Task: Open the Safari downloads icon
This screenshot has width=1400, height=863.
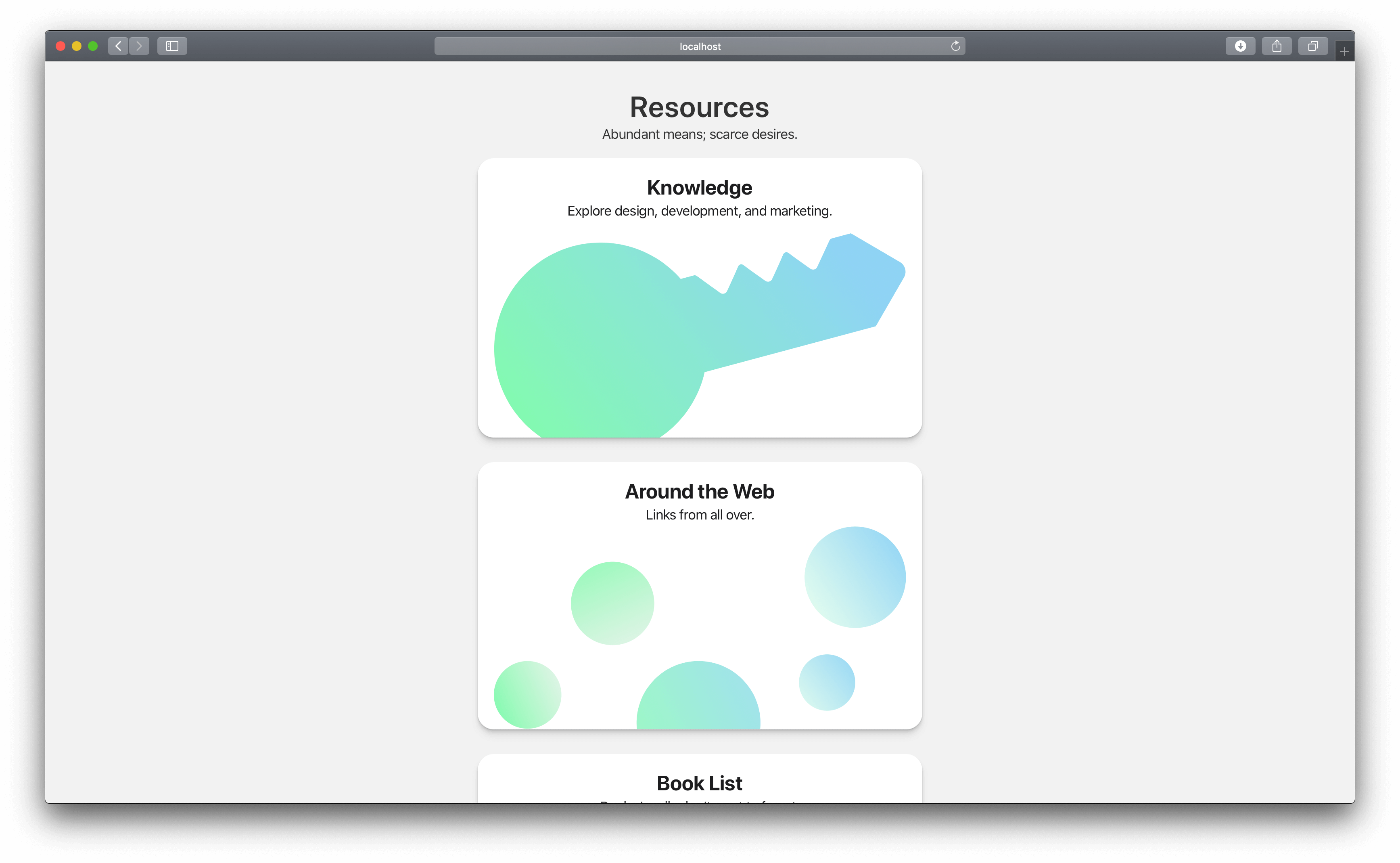Action: pyautogui.click(x=1240, y=46)
